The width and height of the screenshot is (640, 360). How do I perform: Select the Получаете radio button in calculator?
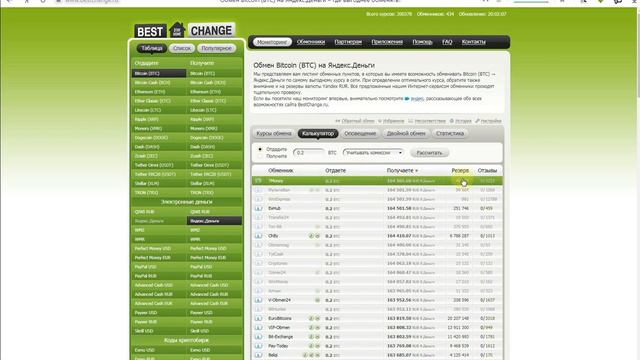pyautogui.click(x=260, y=156)
